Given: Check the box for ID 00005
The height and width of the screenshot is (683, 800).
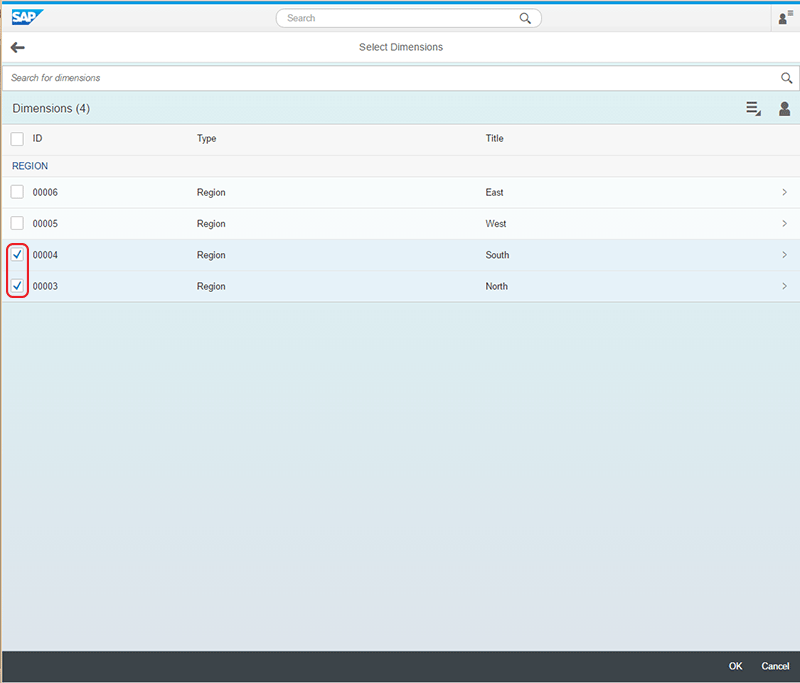Looking at the screenshot, I should tap(17, 223).
